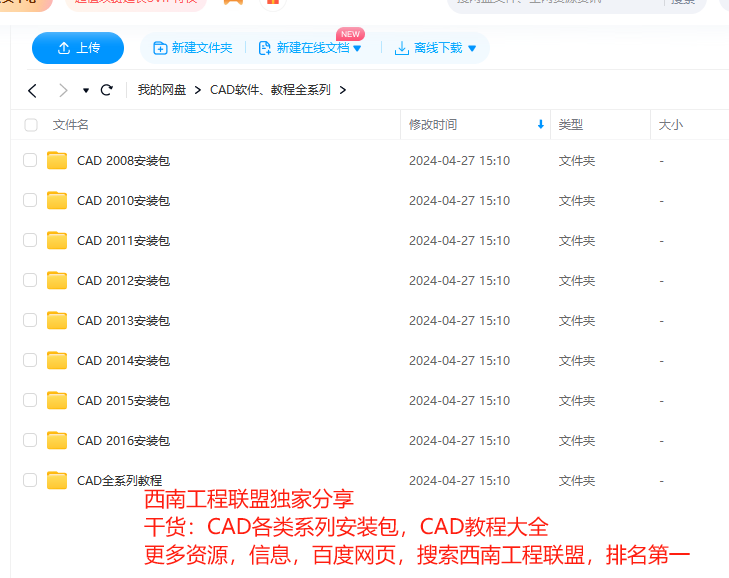Click the folder icon of CAD 2013安装包

pos(57,320)
